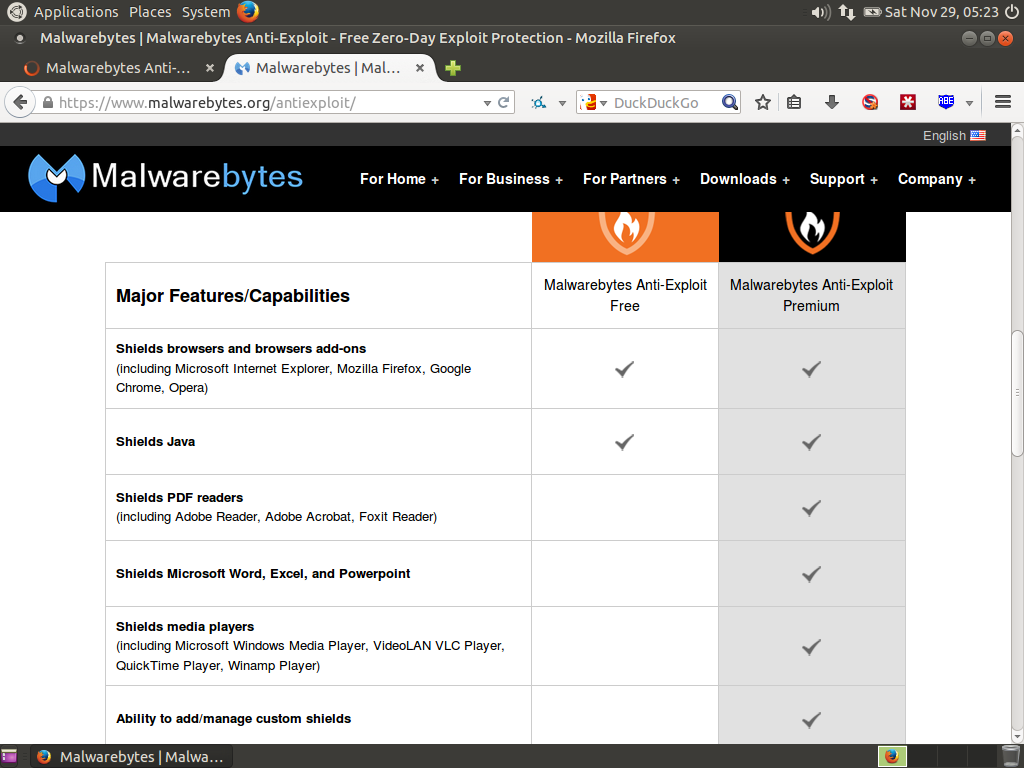
Task: Click the ABE Adblock toolbar icon
Action: [946, 101]
